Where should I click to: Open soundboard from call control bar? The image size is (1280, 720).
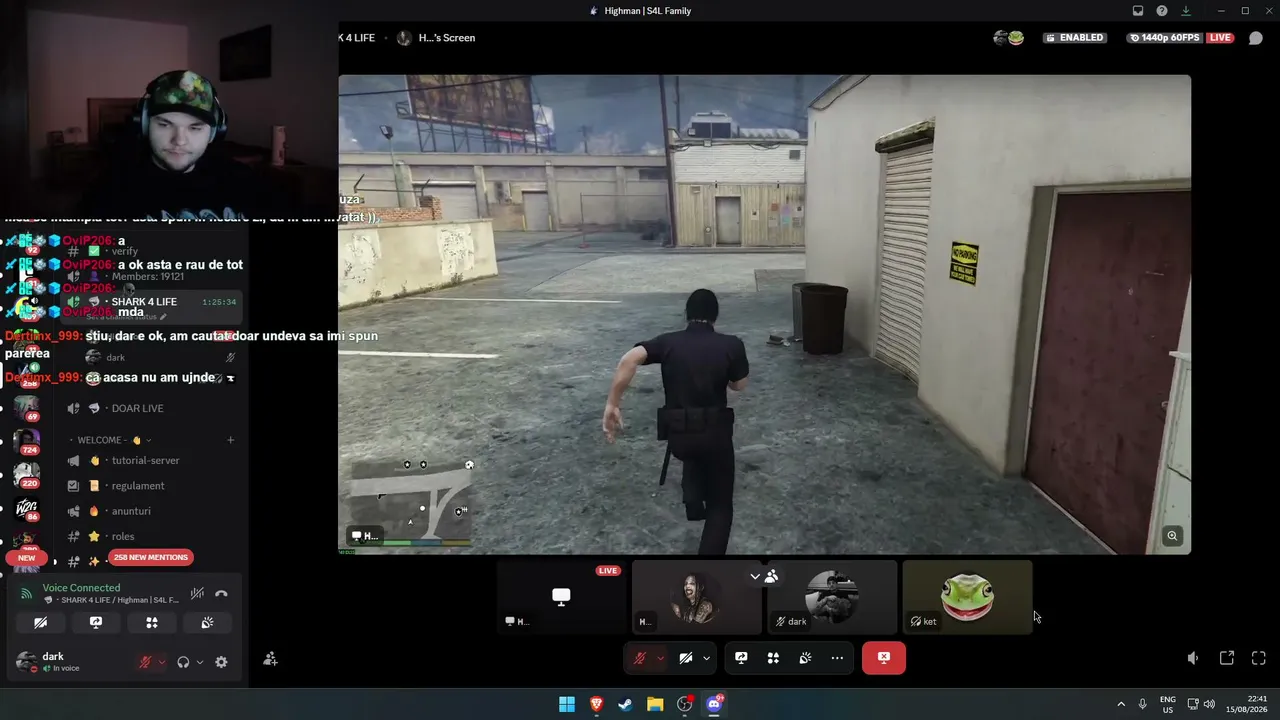805,658
